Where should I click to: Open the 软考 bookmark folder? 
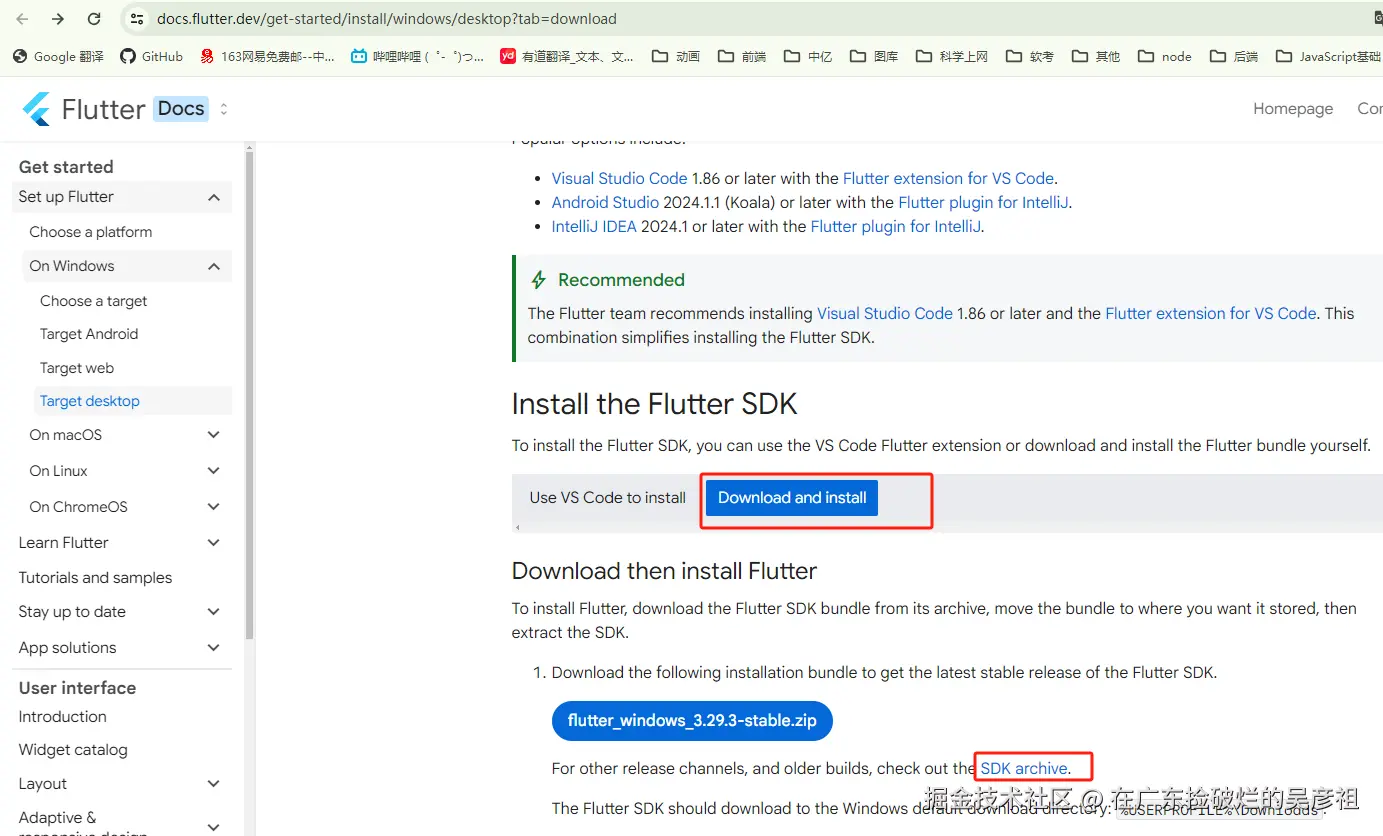coord(1030,57)
